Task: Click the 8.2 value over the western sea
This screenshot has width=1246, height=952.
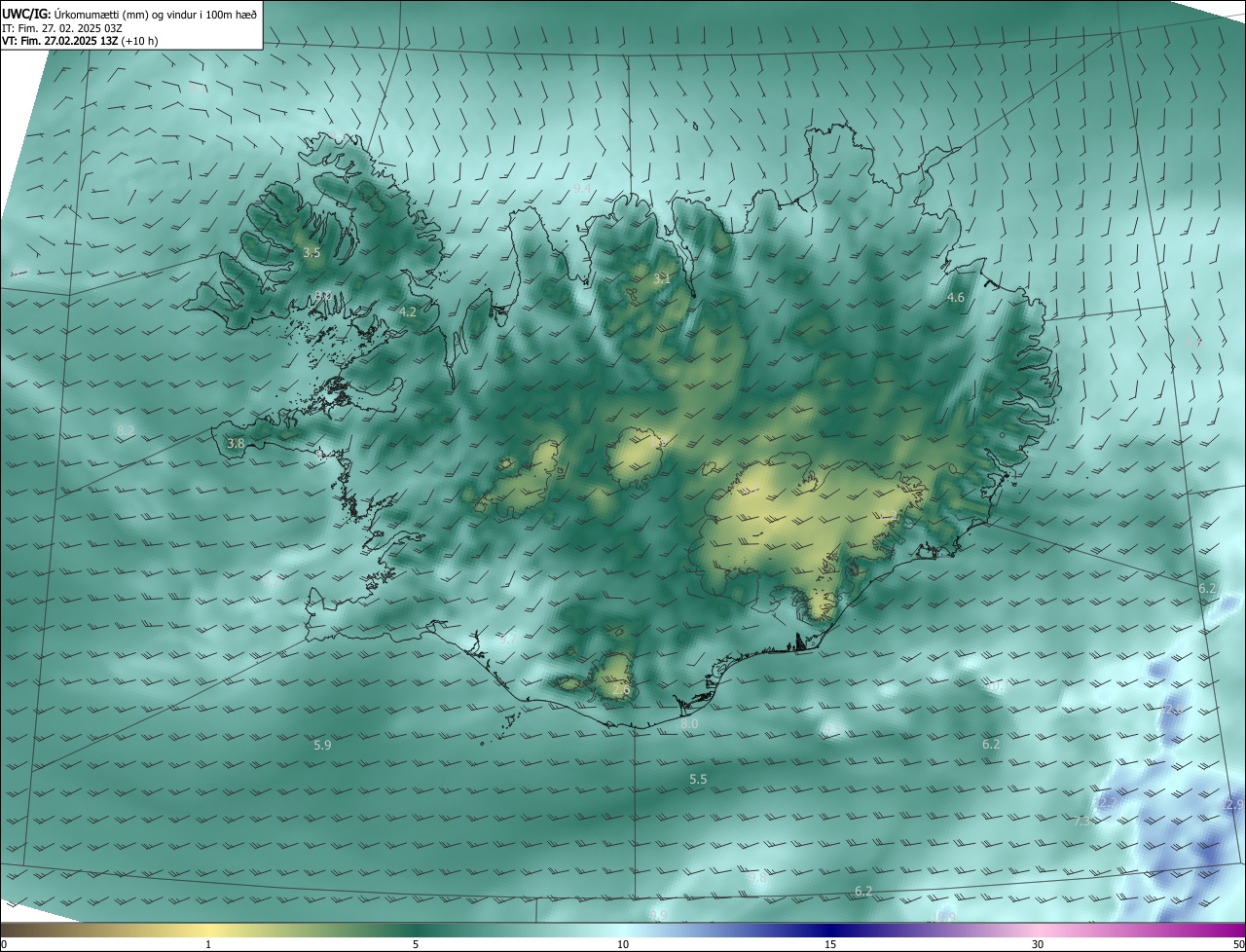Action: (126, 430)
